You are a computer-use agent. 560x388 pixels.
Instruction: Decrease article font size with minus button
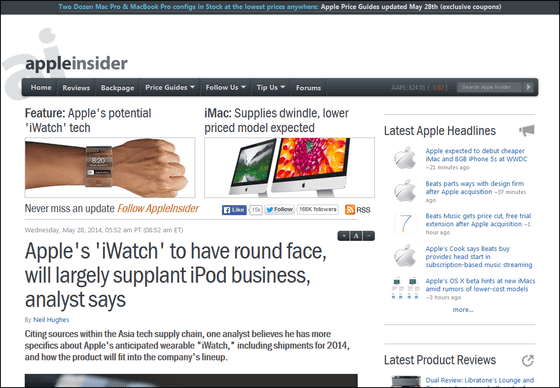pyautogui.click(x=369, y=236)
